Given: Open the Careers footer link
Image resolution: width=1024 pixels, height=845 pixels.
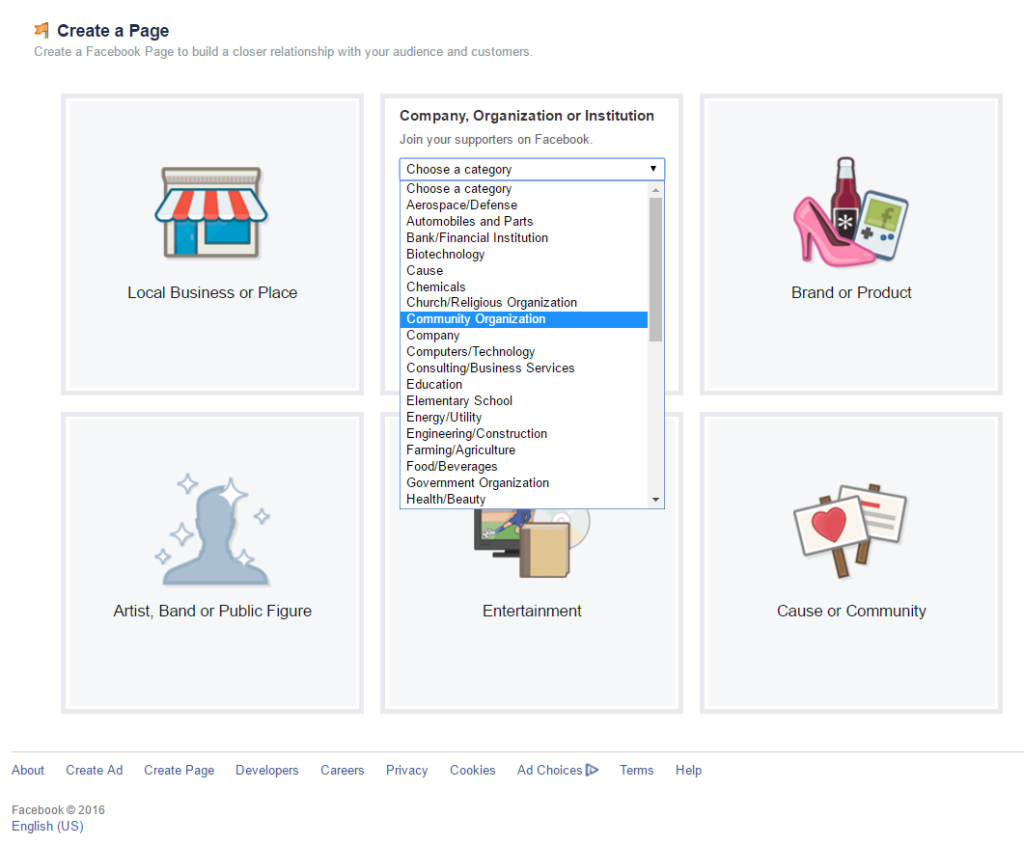Looking at the screenshot, I should click(x=342, y=770).
